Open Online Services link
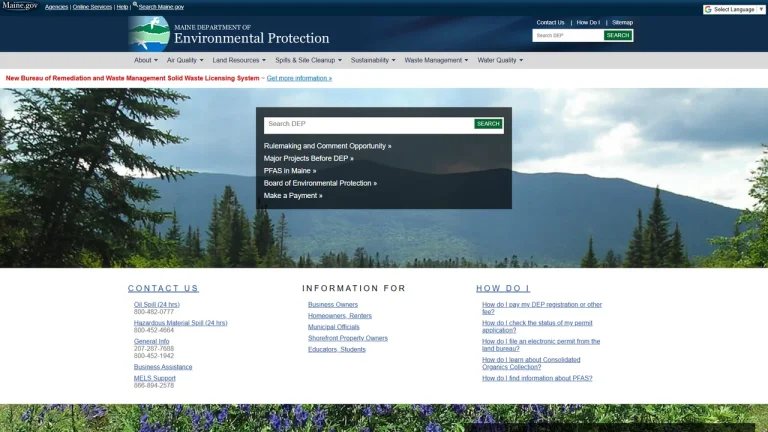The image size is (768, 432). (x=92, y=7)
